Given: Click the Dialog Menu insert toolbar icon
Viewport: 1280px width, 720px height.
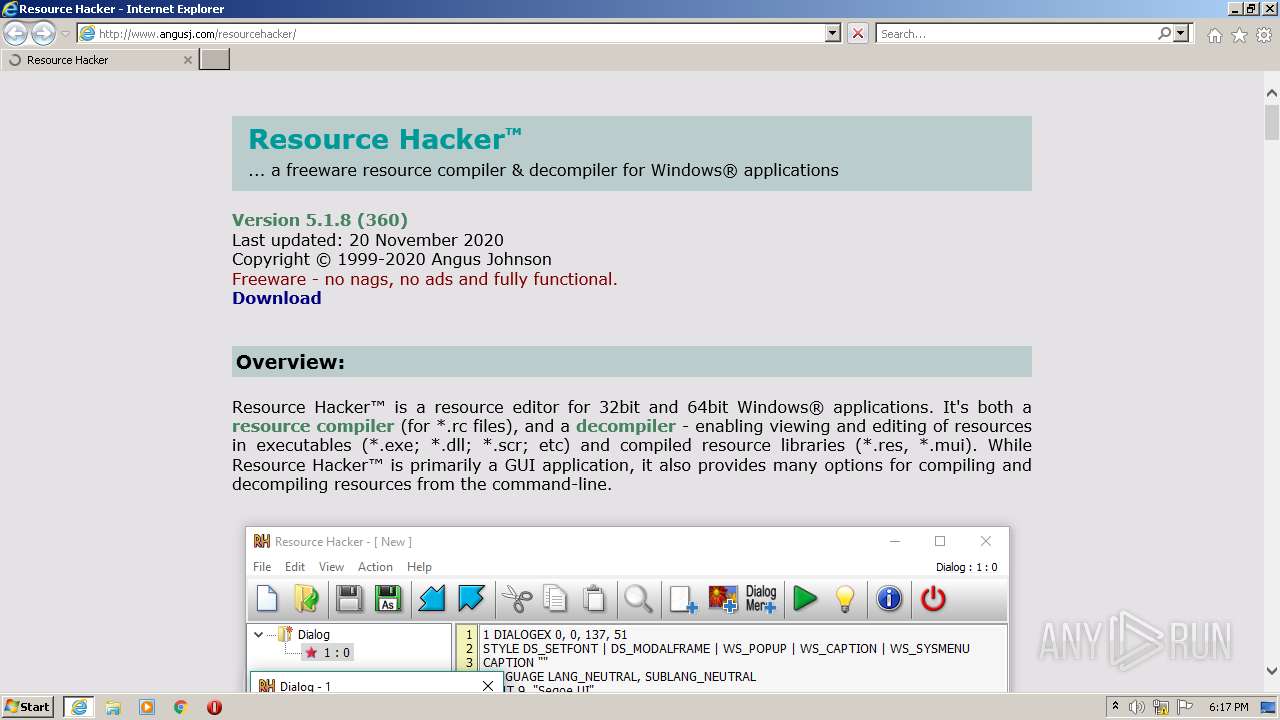Looking at the screenshot, I should (761, 599).
